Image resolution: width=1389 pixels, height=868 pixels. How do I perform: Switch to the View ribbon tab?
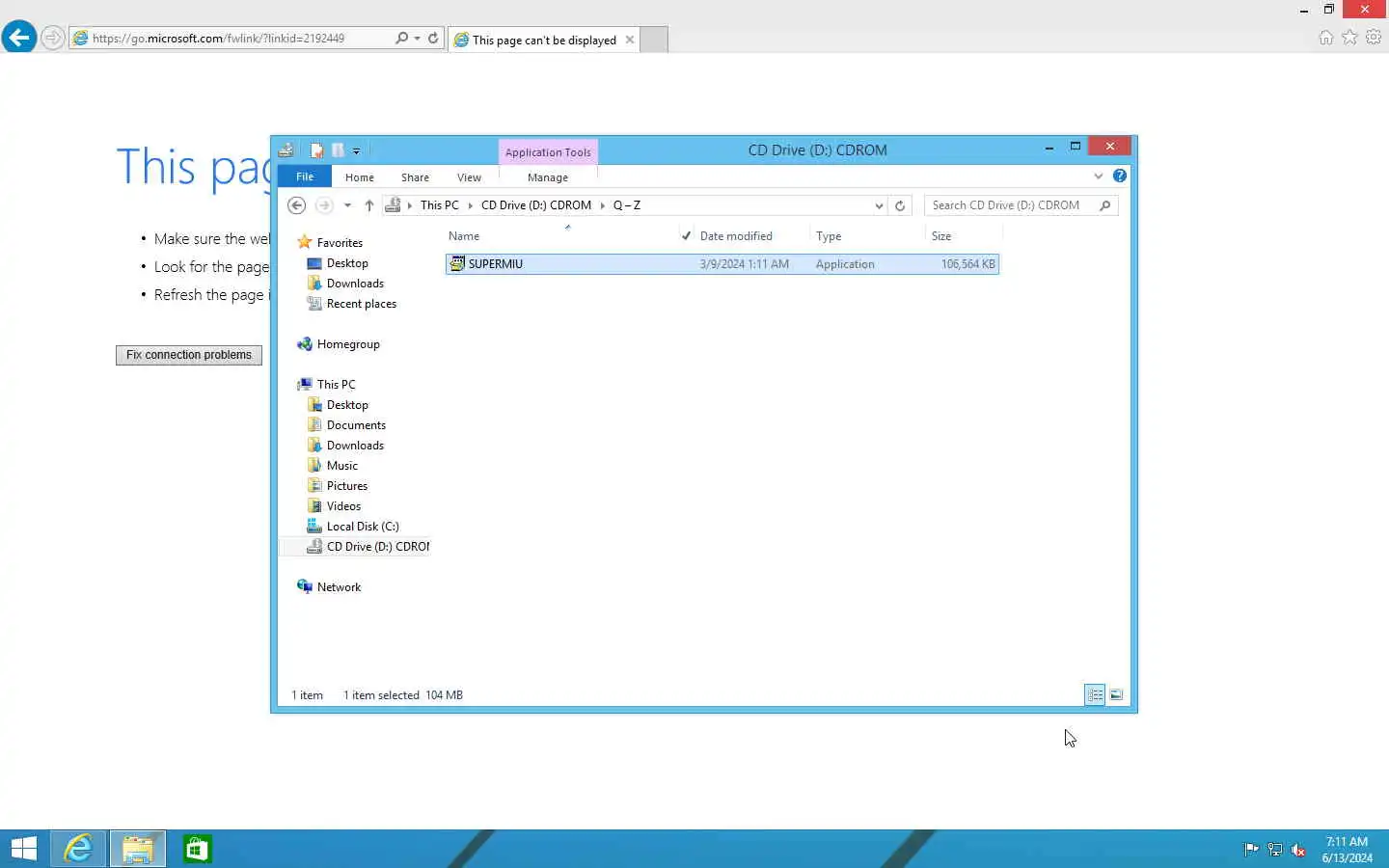click(470, 177)
